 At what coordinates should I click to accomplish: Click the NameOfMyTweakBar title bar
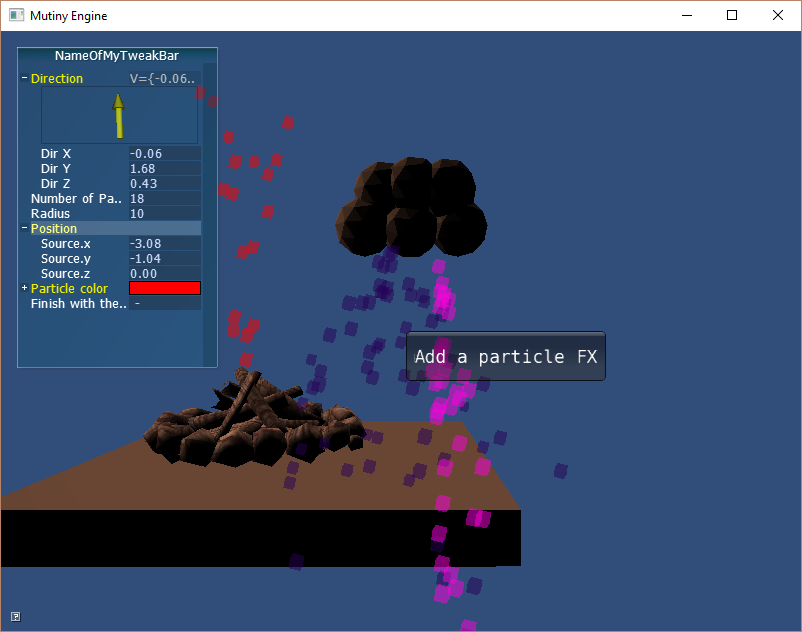[x=117, y=56]
